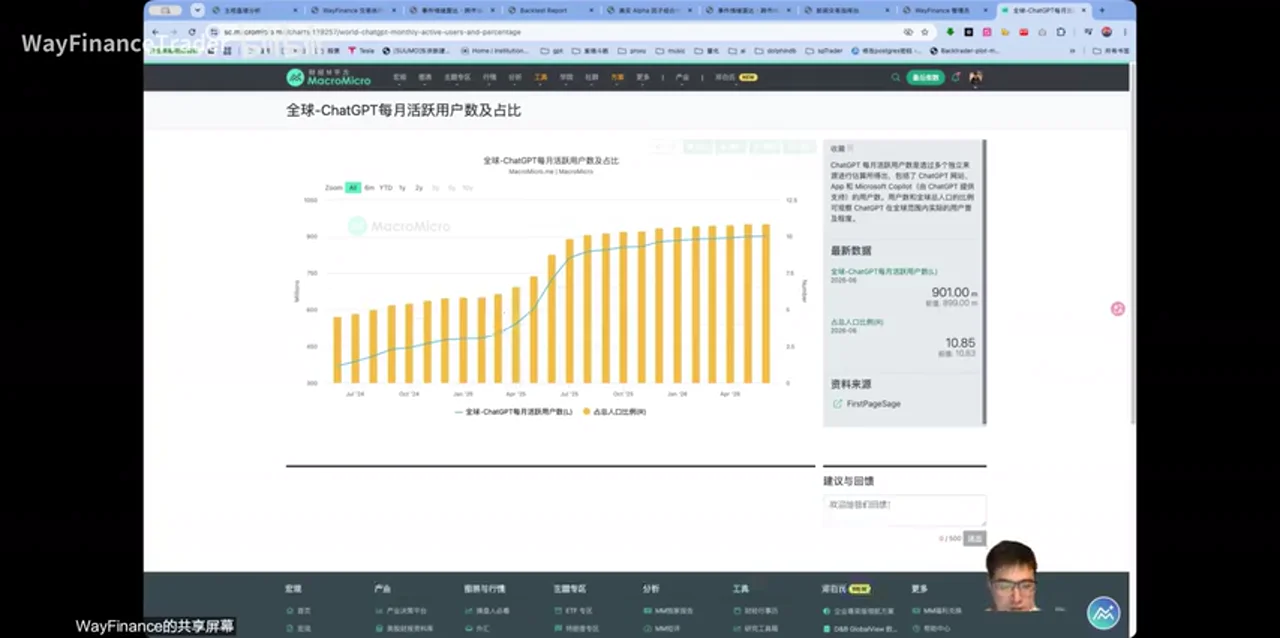Bookmark this page with the star icon
Image resolution: width=1280 pixels, height=638 pixels.
click(x=925, y=32)
